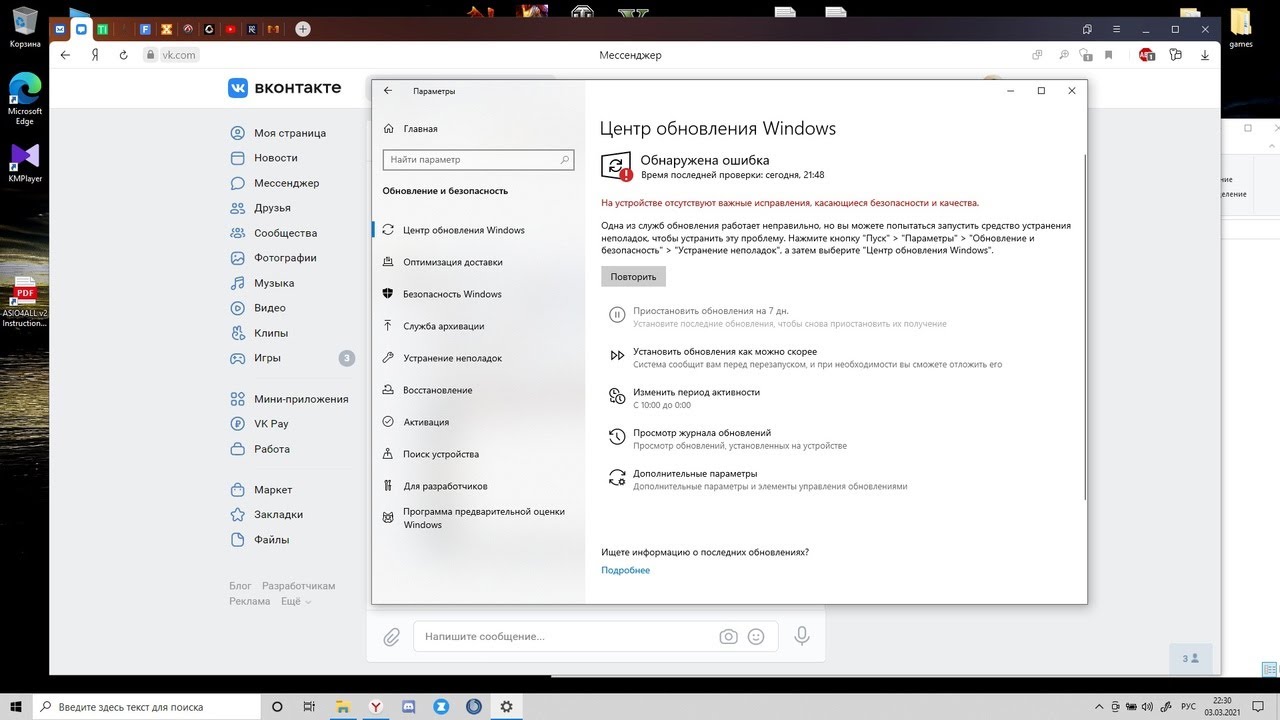Open the browser hamburger menu
The height and width of the screenshot is (720, 1280).
[x=1116, y=29]
